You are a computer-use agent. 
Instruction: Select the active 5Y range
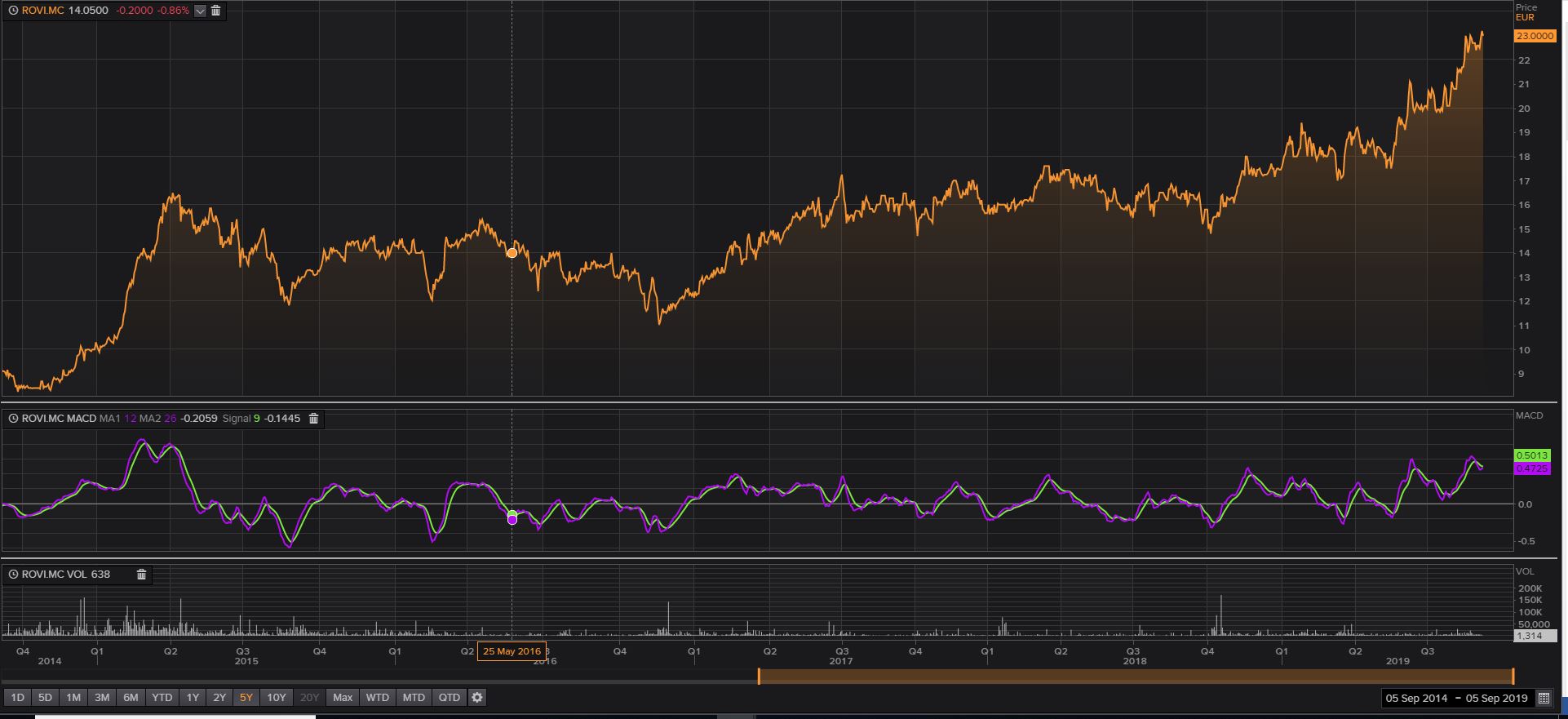(x=246, y=698)
